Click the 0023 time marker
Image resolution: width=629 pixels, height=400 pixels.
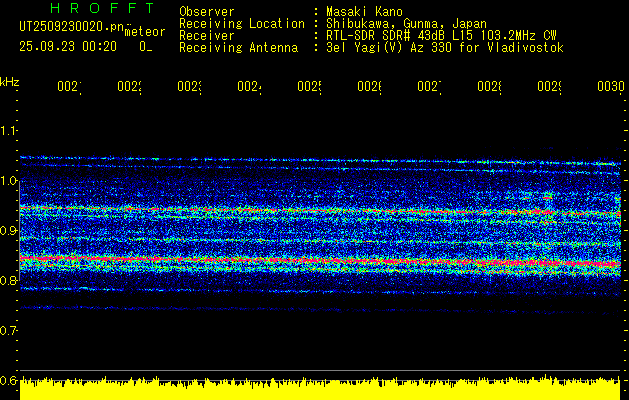point(189,87)
